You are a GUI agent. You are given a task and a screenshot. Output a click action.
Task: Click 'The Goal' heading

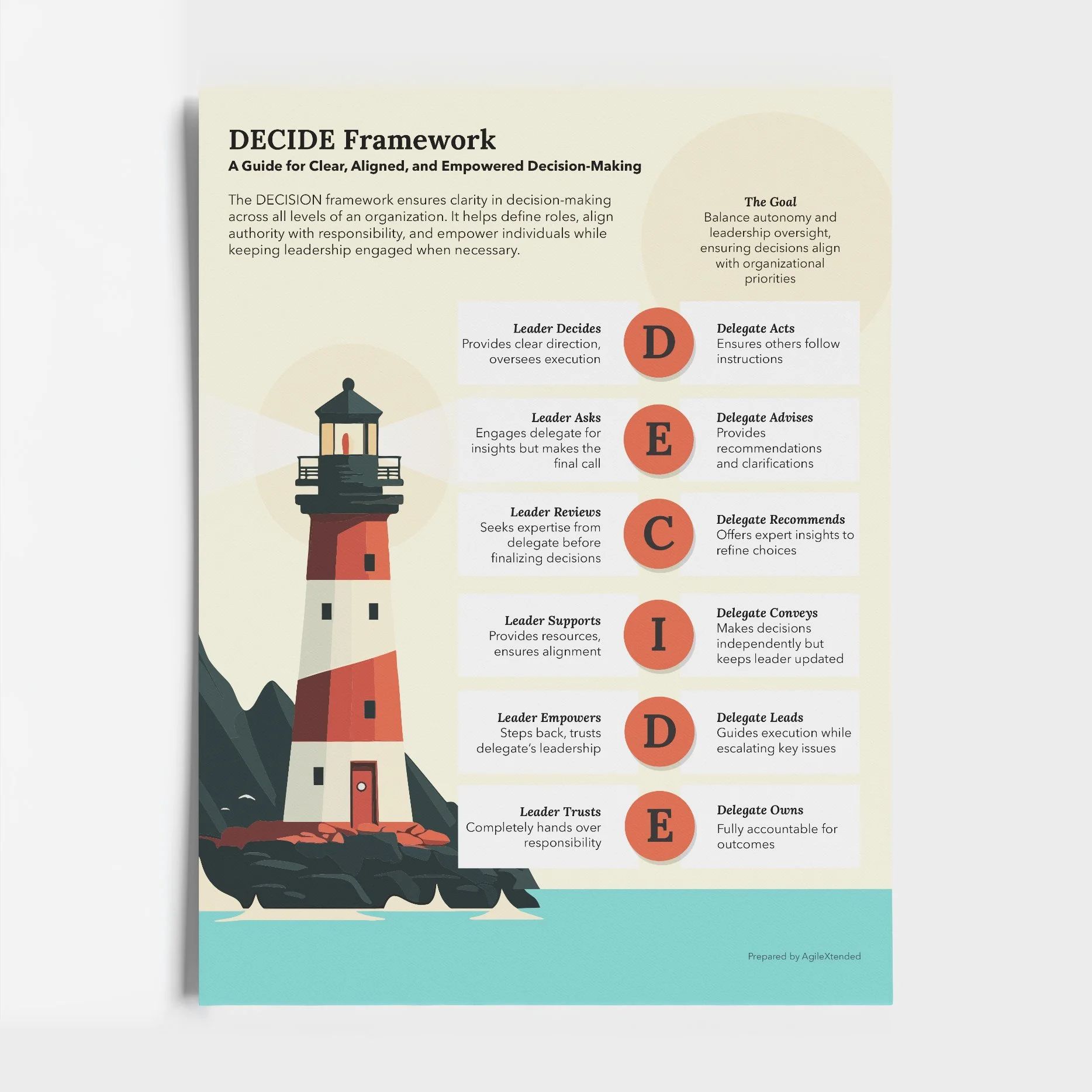[770, 202]
